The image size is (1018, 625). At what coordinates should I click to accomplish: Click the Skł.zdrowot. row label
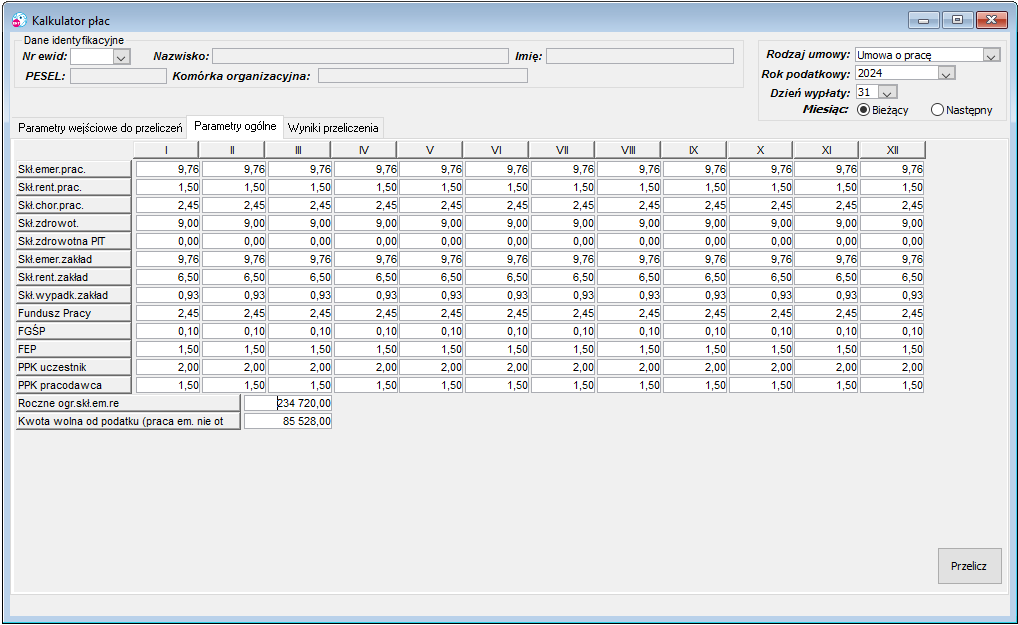point(73,223)
